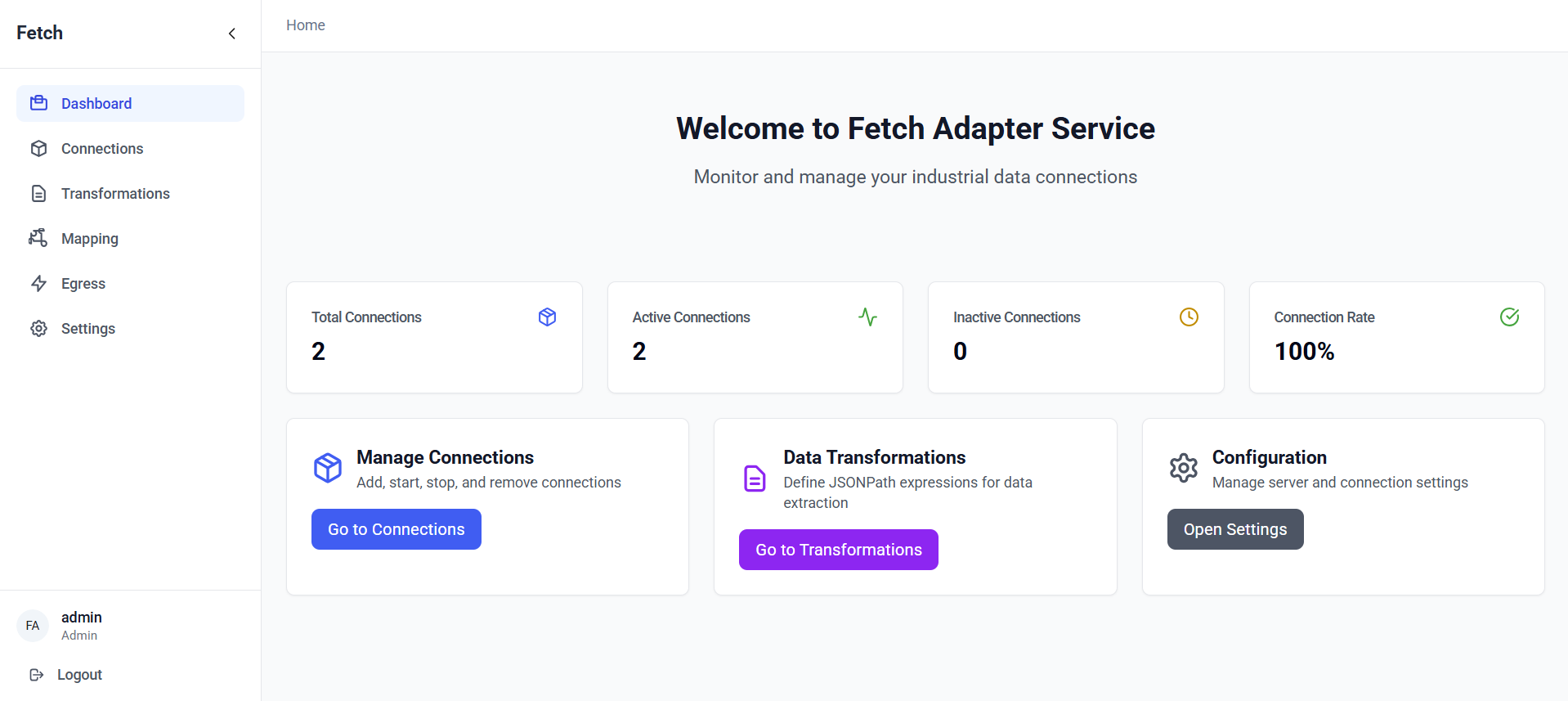1568x701 pixels.
Task: Click the Settings gear icon in sidebar
Action: (x=38, y=328)
